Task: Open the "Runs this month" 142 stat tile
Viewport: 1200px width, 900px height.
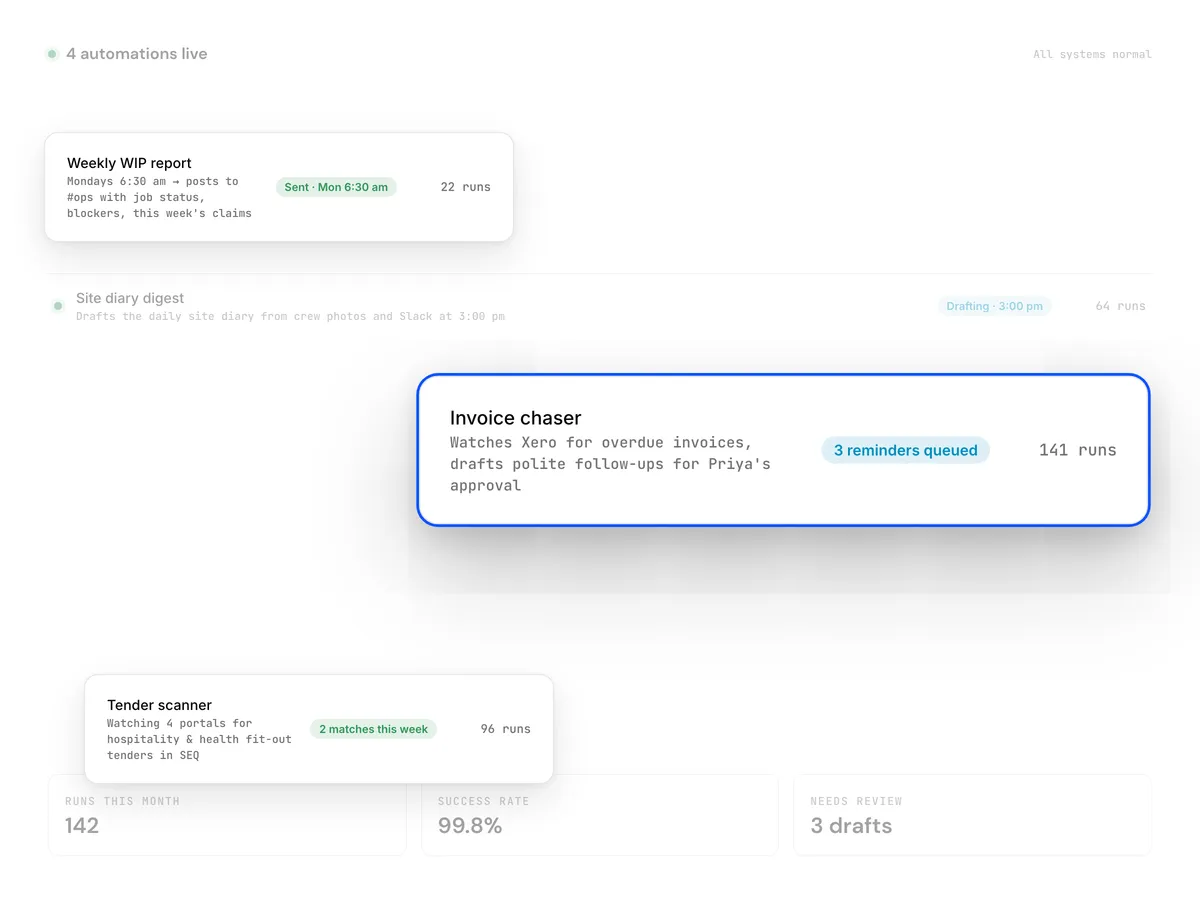Action: (x=227, y=815)
